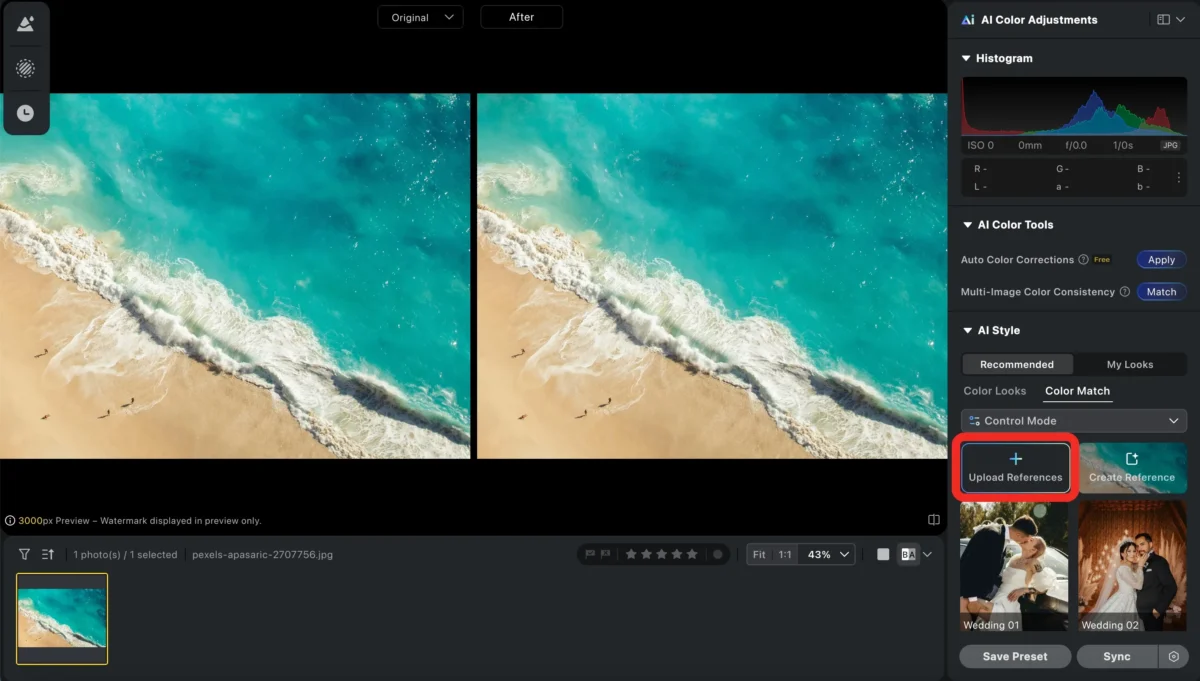The image size is (1200, 681).
Task: Select the beach photo thumbnail in filmstrip
Action: tap(62, 618)
